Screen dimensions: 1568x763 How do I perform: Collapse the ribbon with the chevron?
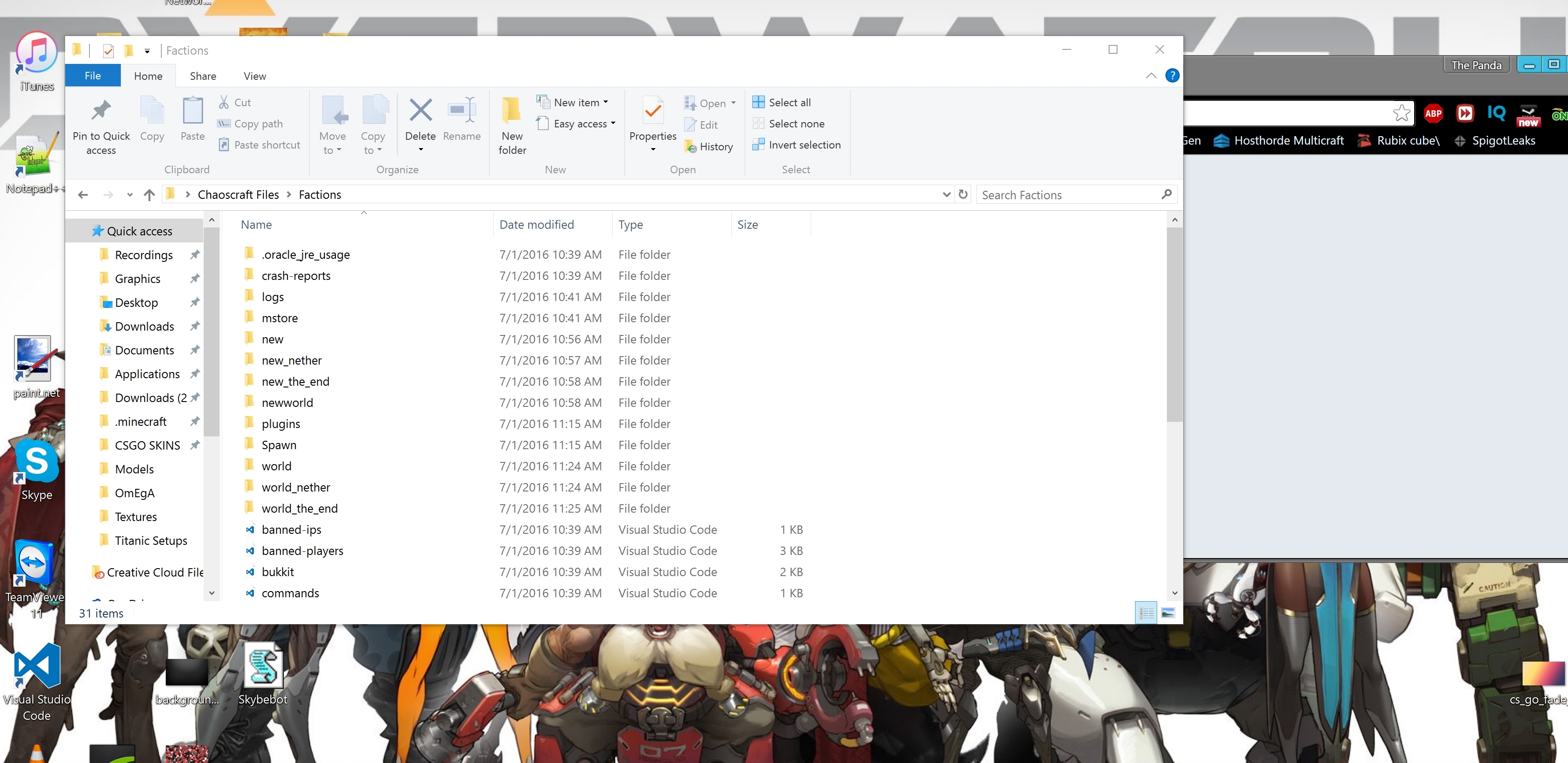click(1151, 75)
